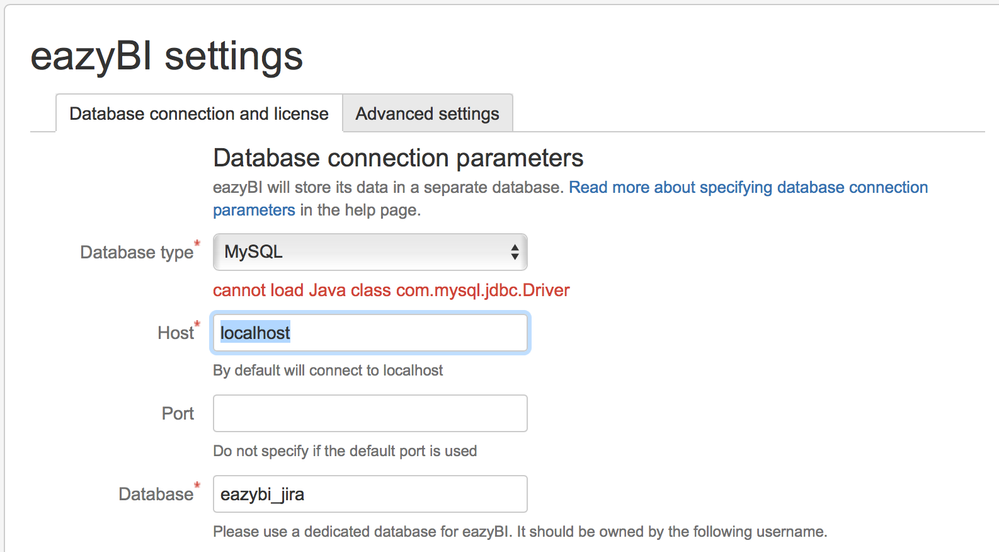Click the Database connection parameters heading
This screenshot has height=552, width=999.
click(x=398, y=158)
